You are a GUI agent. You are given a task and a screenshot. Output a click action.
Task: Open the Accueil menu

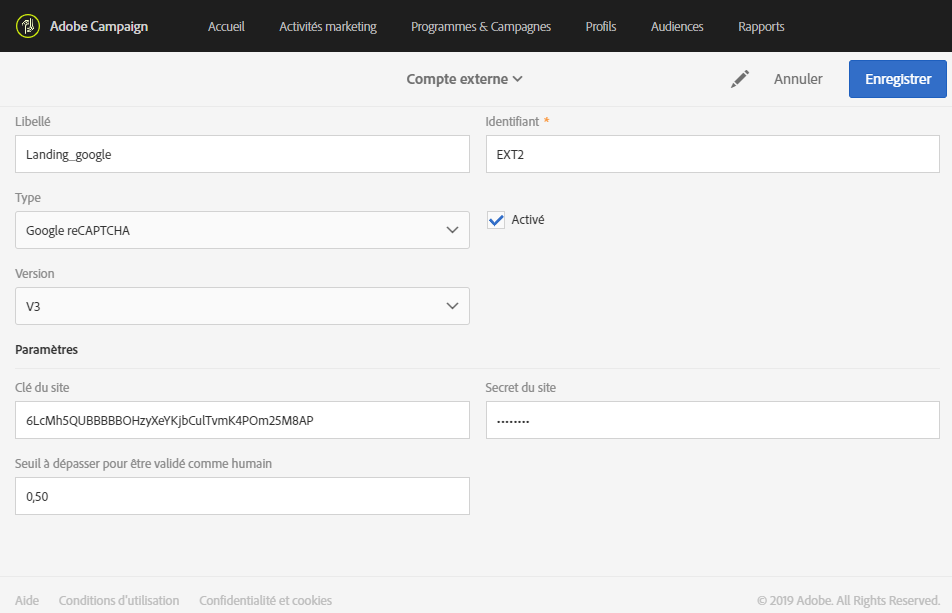tap(226, 27)
